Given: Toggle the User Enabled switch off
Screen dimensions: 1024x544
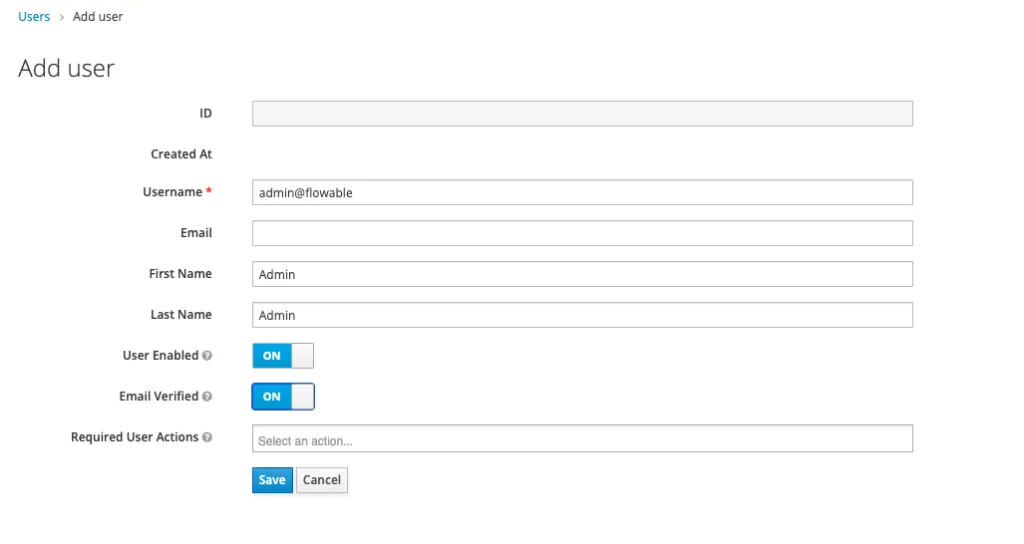Looking at the screenshot, I should (x=283, y=356).
